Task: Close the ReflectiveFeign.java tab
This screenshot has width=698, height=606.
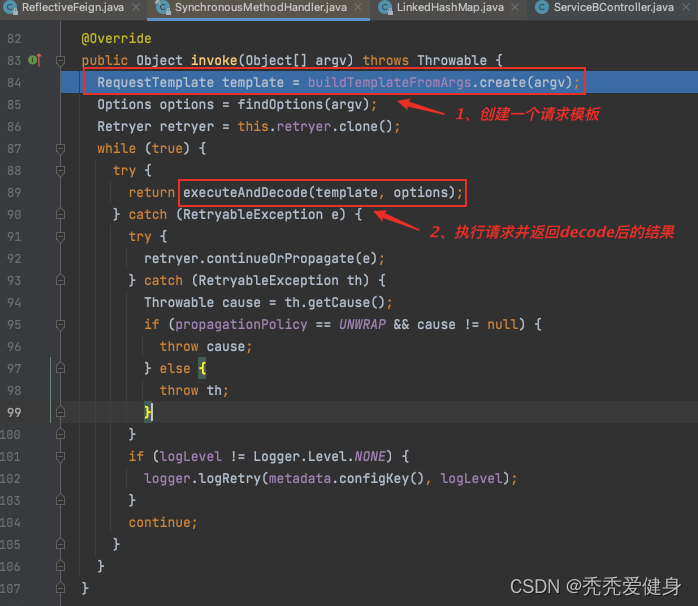Action: coord(136,8)
